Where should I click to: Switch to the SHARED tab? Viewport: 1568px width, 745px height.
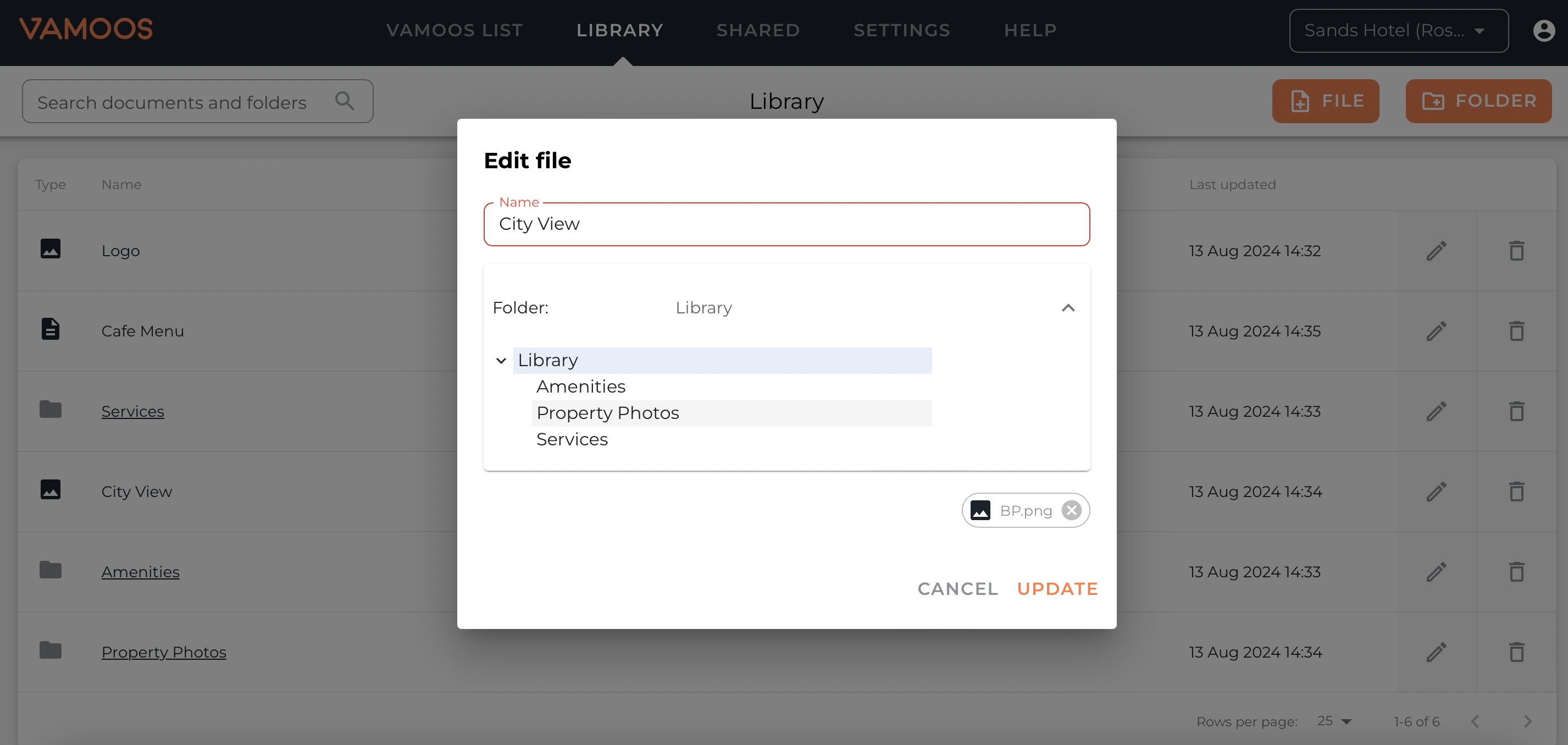coord(757,30)
